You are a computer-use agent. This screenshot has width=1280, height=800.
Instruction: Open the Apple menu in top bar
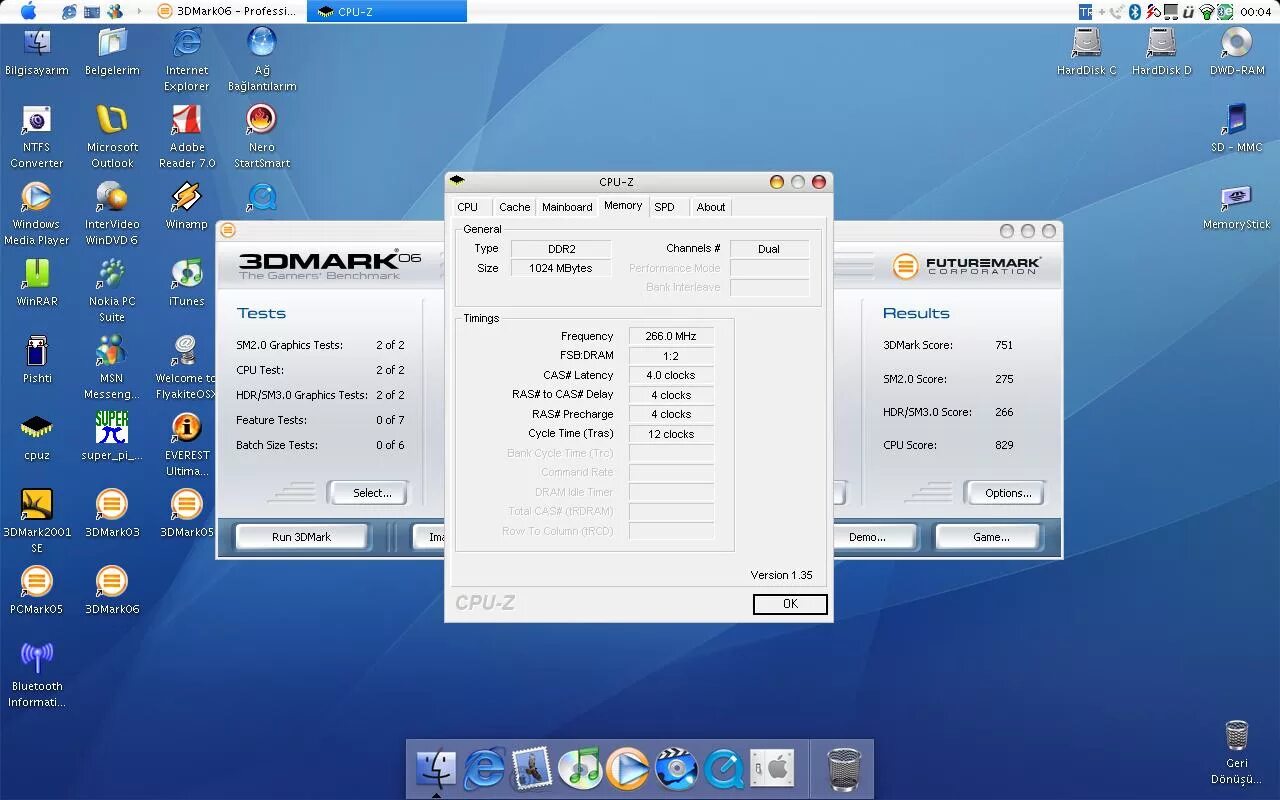pyautogui.click(x=28, y=11)
